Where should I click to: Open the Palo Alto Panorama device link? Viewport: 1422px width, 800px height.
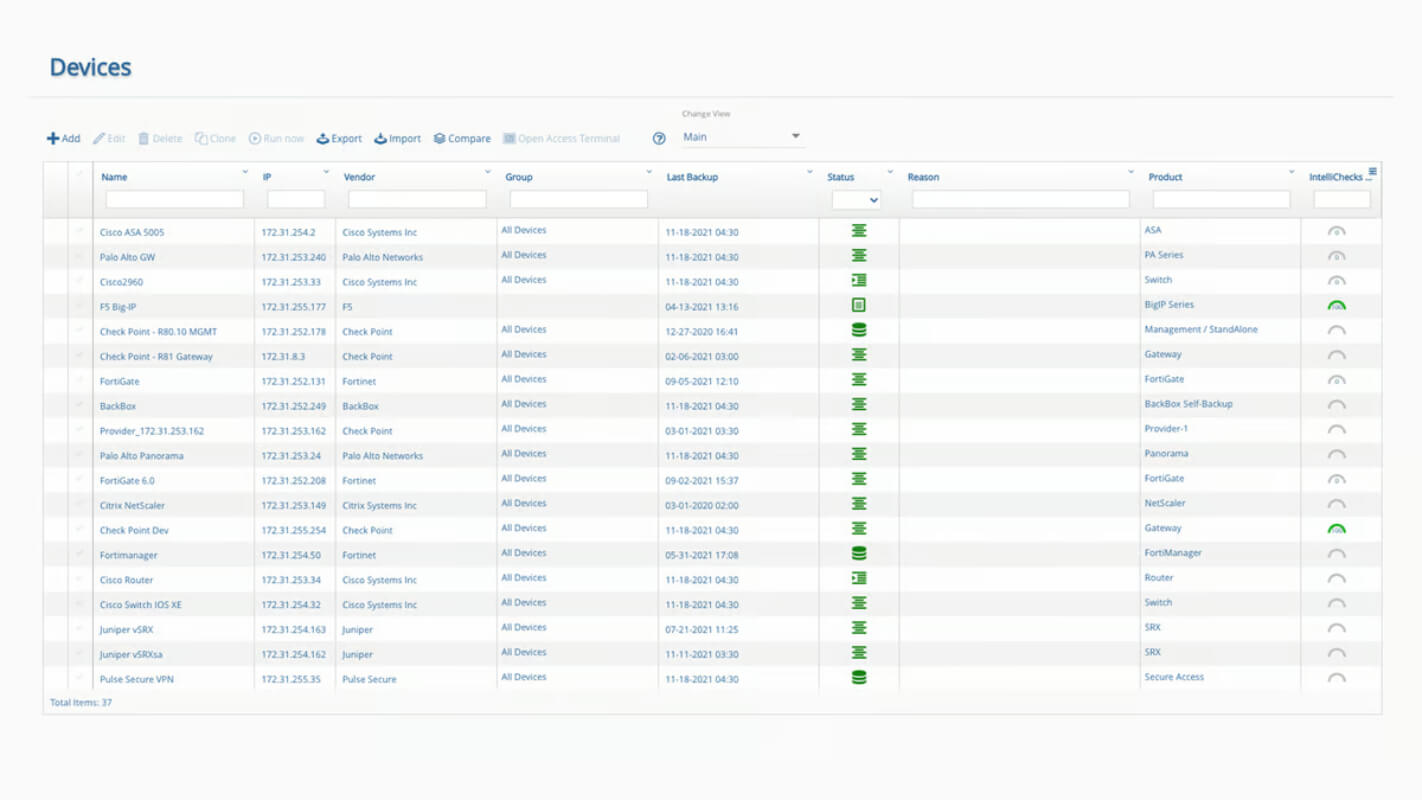click(x=141, y=456)
